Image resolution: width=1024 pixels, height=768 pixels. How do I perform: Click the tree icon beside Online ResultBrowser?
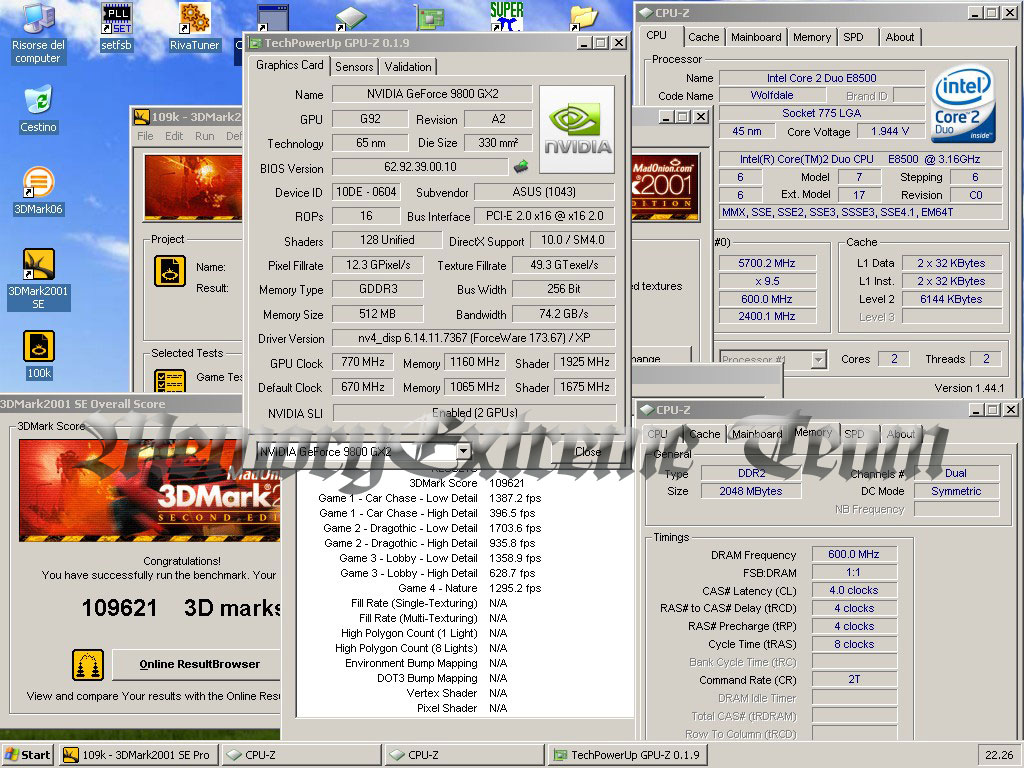(x=88, y=665)
